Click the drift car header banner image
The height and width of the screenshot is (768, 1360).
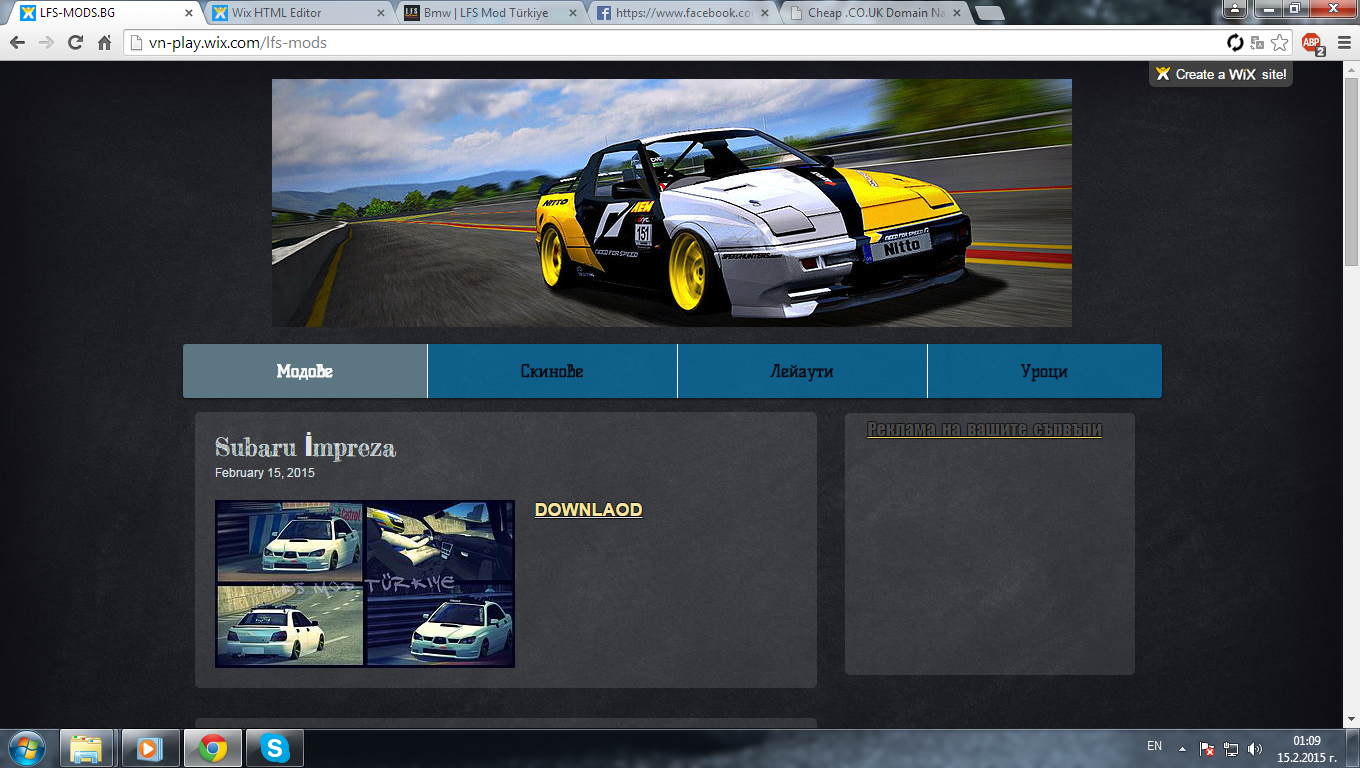[672, 203]
